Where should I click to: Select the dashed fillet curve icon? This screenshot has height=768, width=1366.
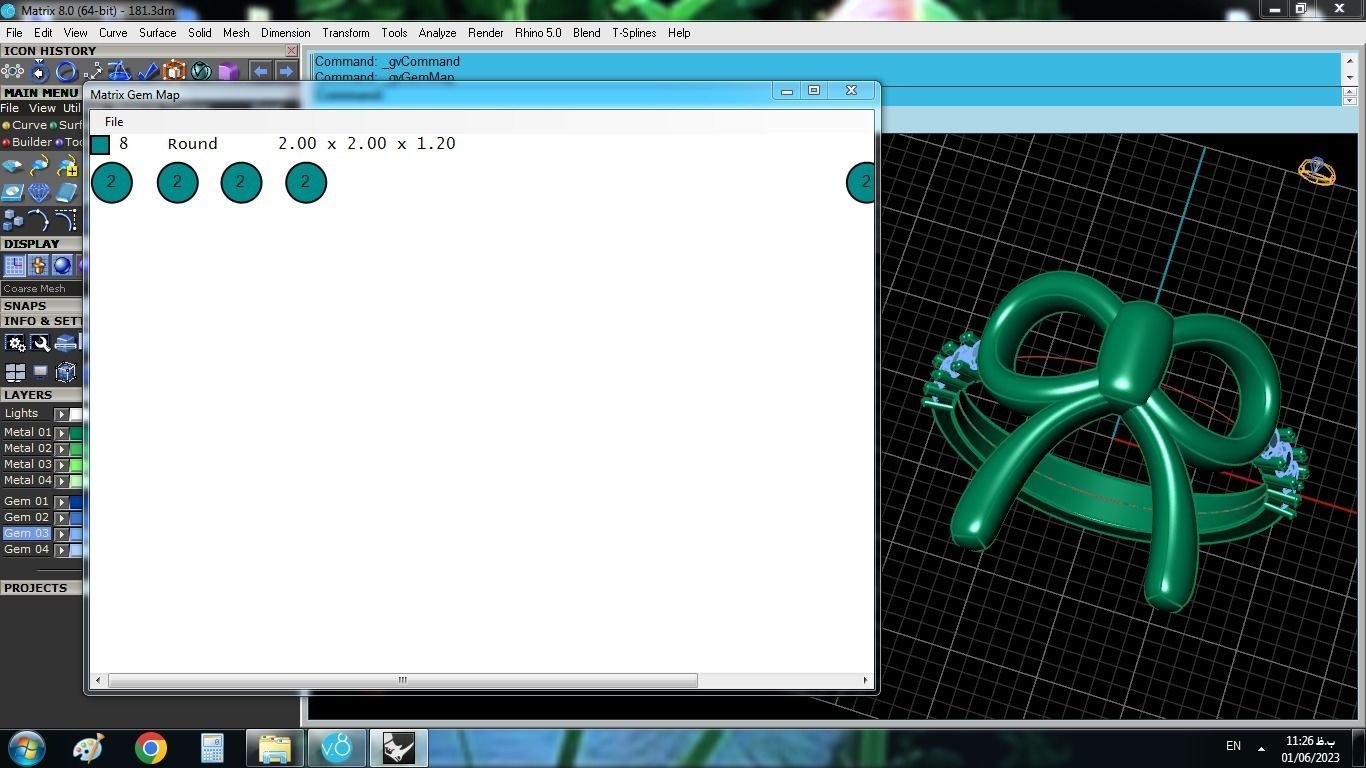[67, 219]
